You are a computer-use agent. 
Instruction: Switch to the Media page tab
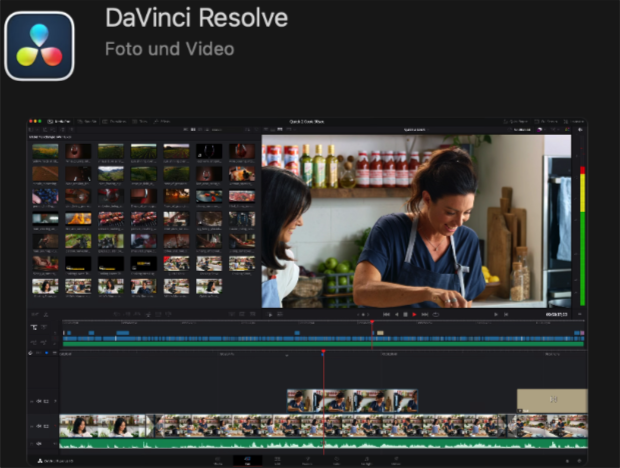(218, 460)
